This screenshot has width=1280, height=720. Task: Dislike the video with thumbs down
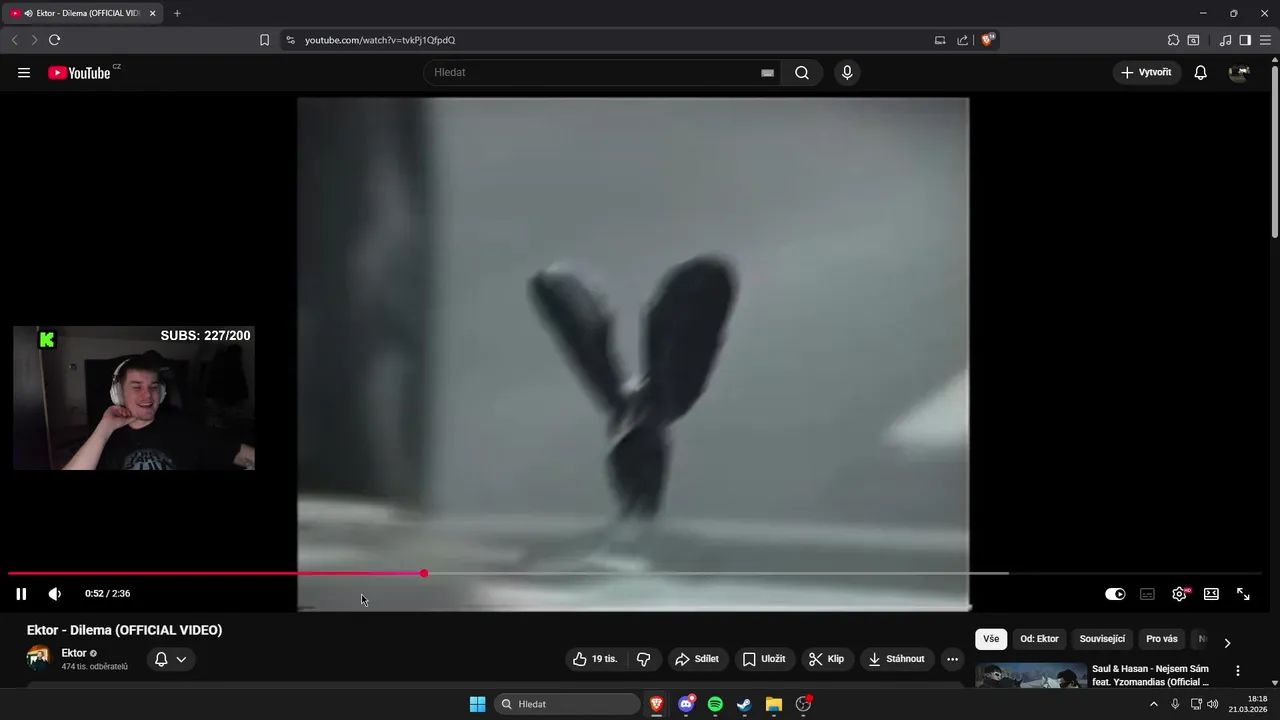coord(644,659)
